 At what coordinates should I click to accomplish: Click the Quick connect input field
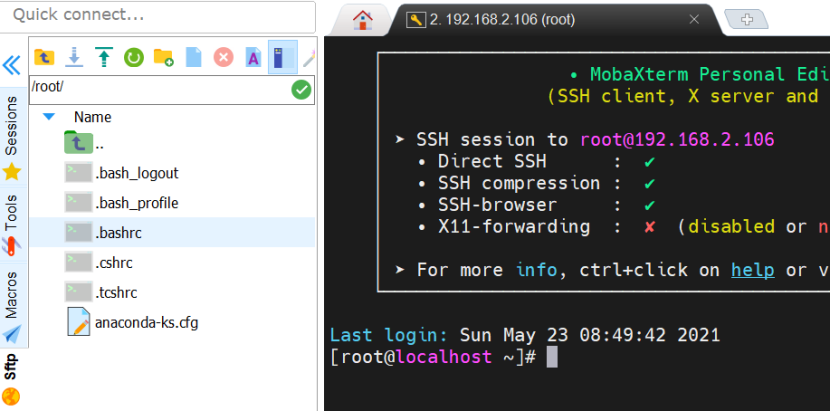[x=158, y=16]
